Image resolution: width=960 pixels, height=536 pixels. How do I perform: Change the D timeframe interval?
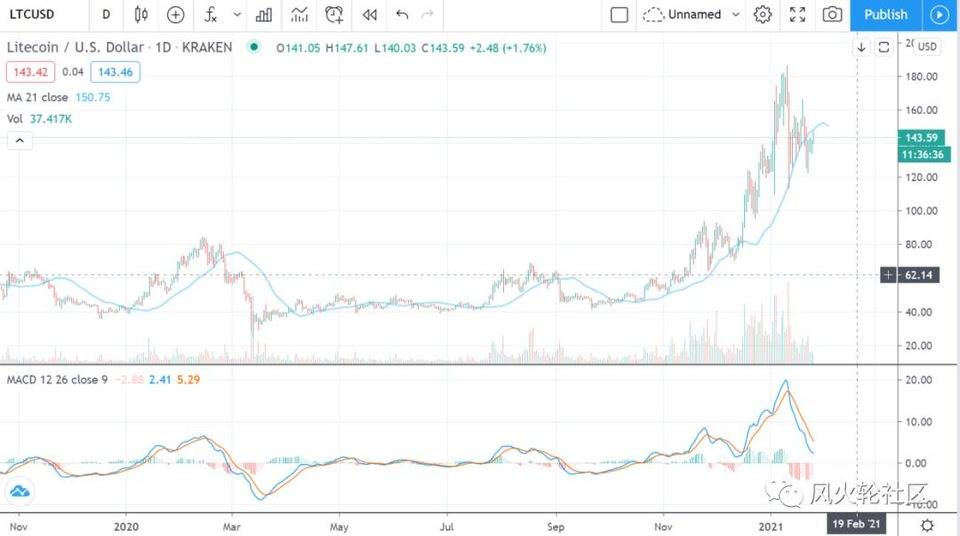[107, 14]
